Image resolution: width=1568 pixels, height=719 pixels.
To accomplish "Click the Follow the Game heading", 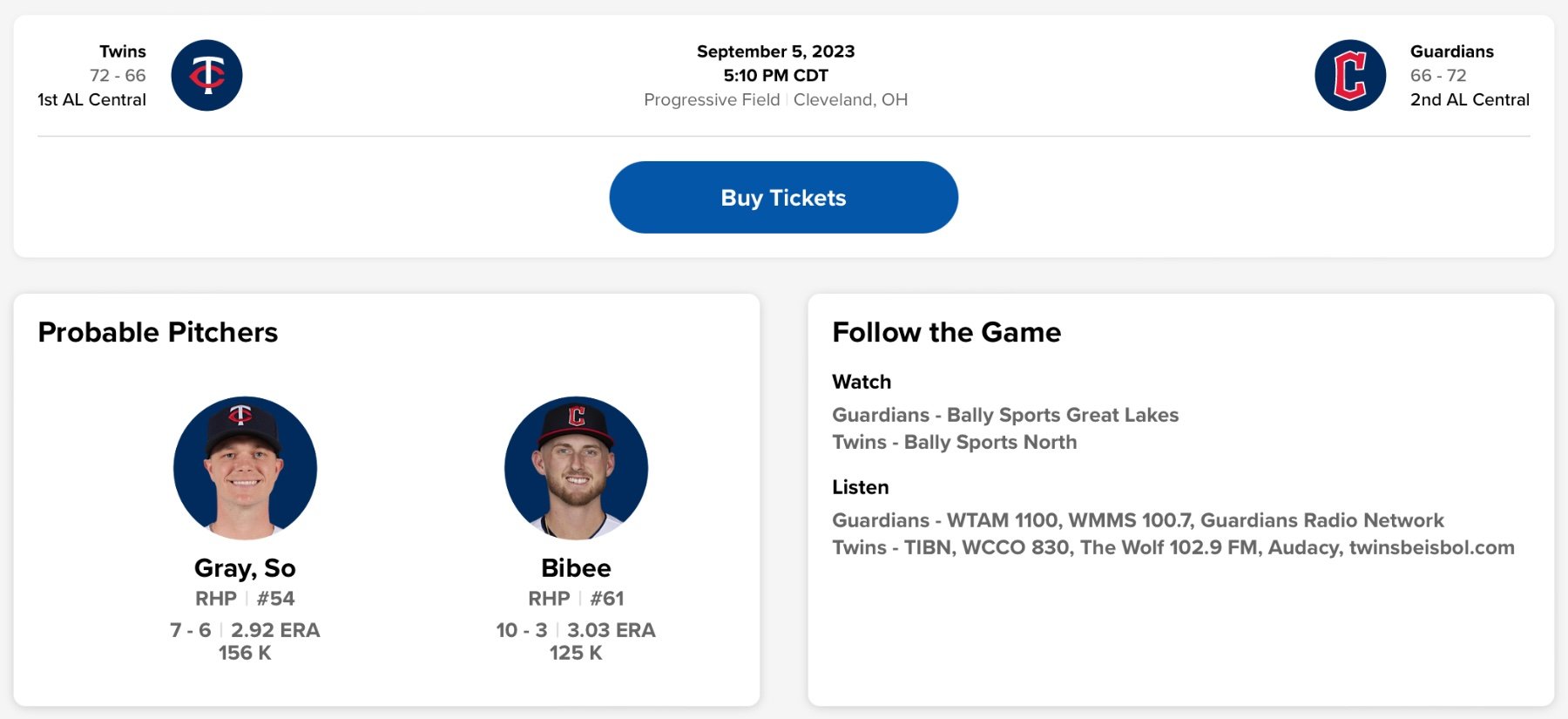I will (x=946, y=332).
